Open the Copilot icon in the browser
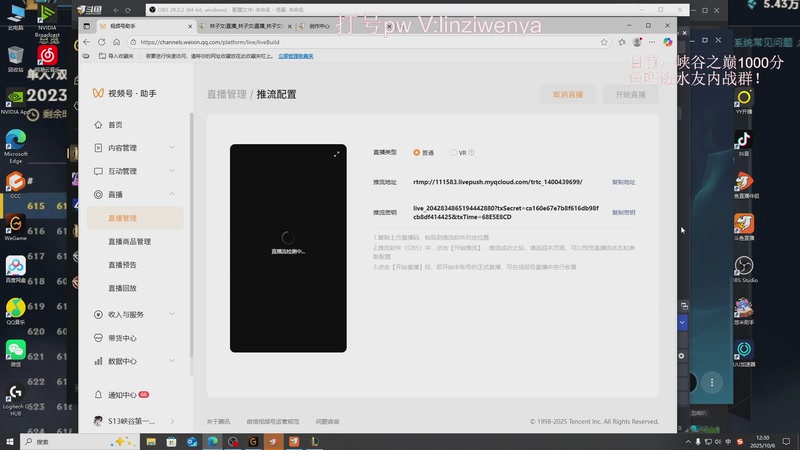Image resolution: width=800 pixels, height=450 pixels. [x=667, y=42]
